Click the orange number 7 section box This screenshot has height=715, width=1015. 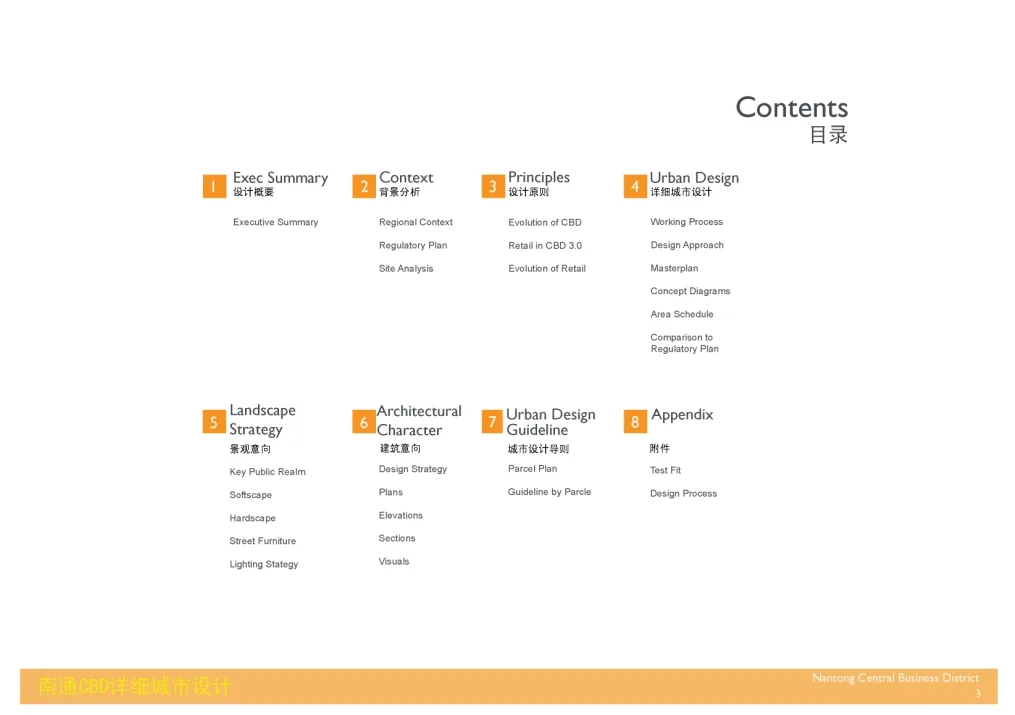493,422
